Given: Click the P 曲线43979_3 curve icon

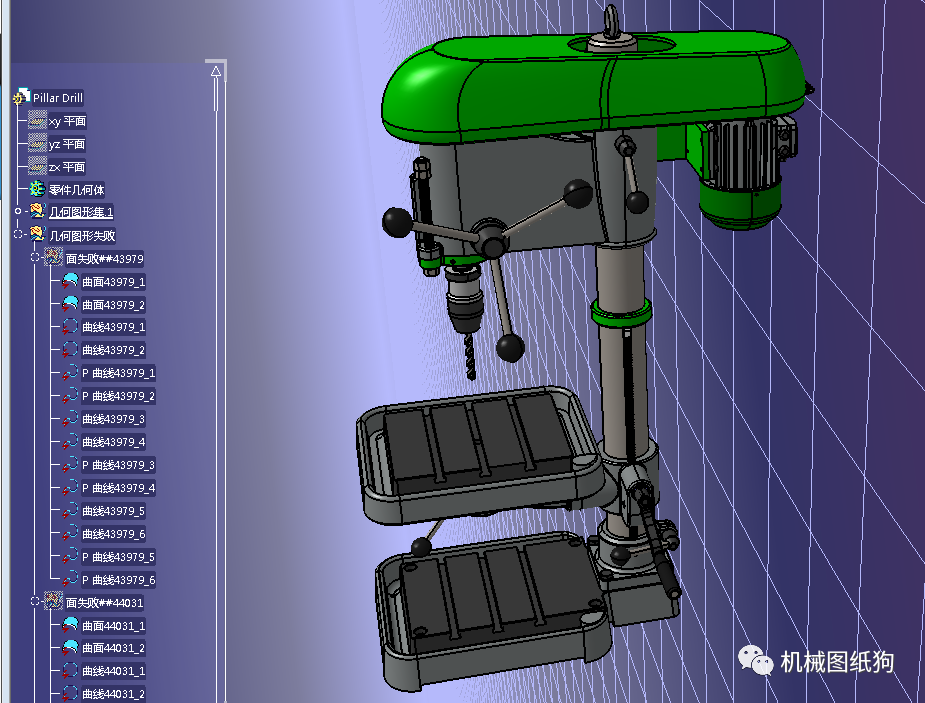Looking at the screenshot, I should coord(70,465).
